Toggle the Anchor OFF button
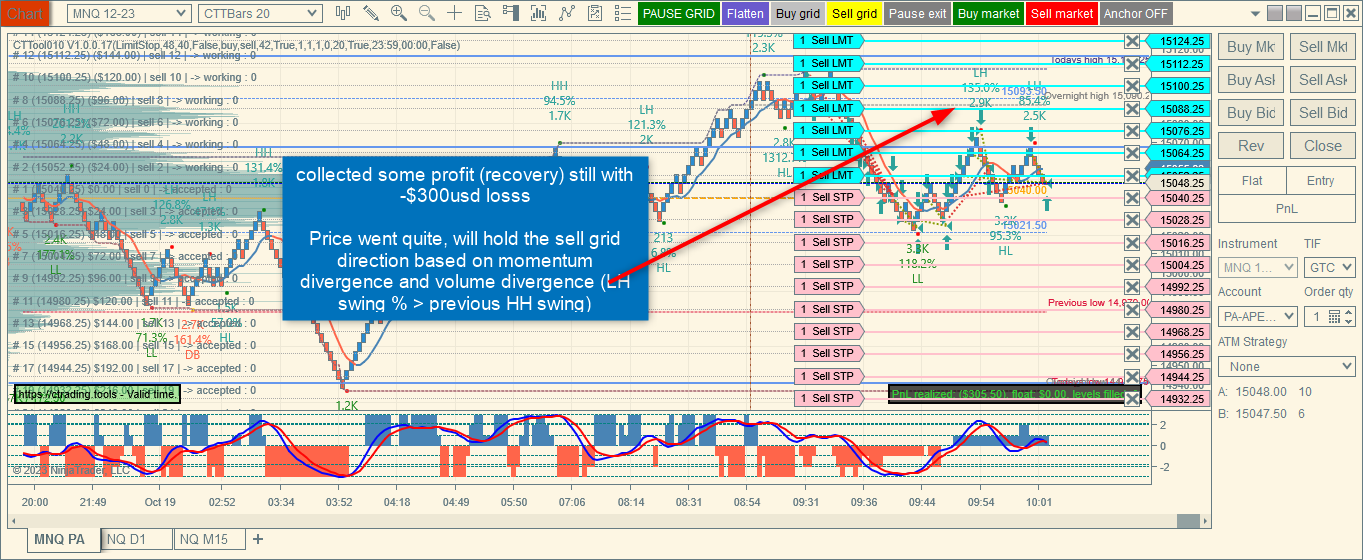This screenshot has width=1363, height=560. tap(1136, 14)
